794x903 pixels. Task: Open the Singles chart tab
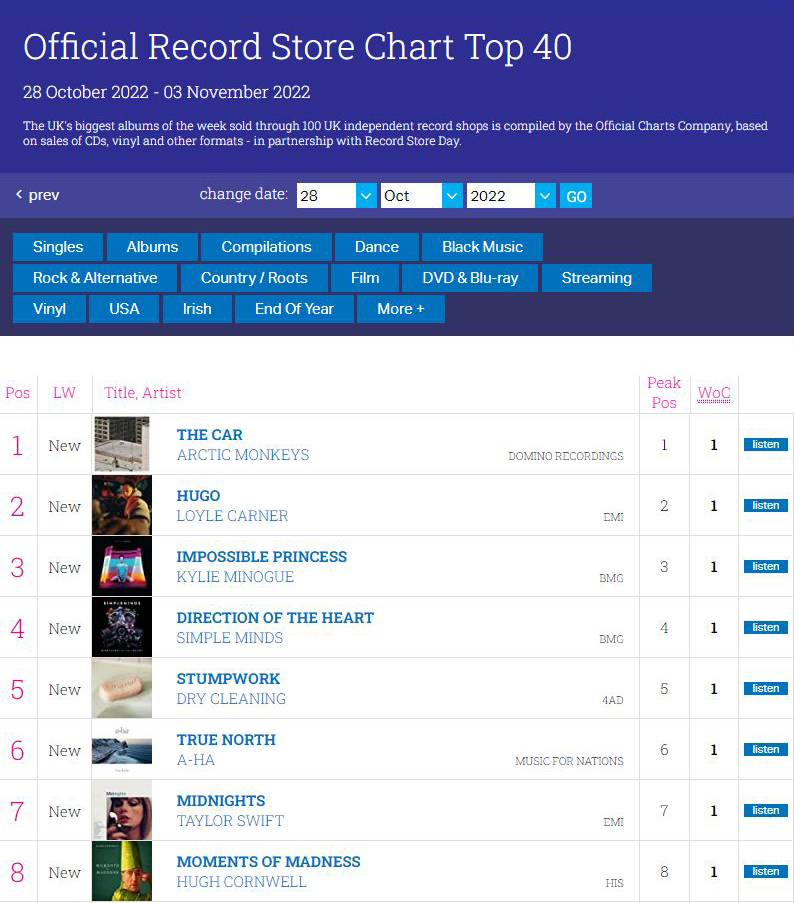click(58, 247)
